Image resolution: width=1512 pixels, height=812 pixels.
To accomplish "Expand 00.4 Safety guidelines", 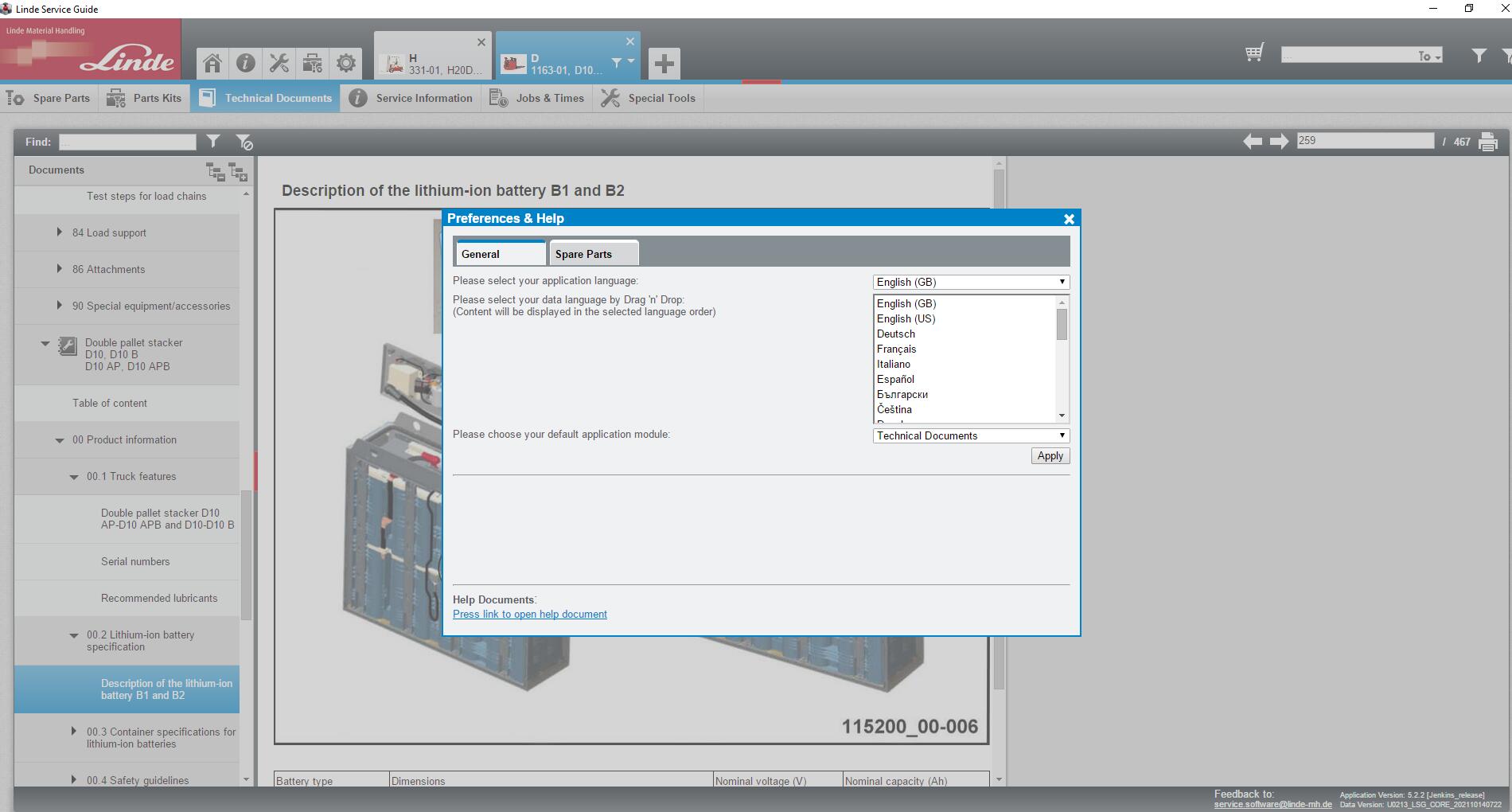I will pyautogui.click(x=74, y=780).
